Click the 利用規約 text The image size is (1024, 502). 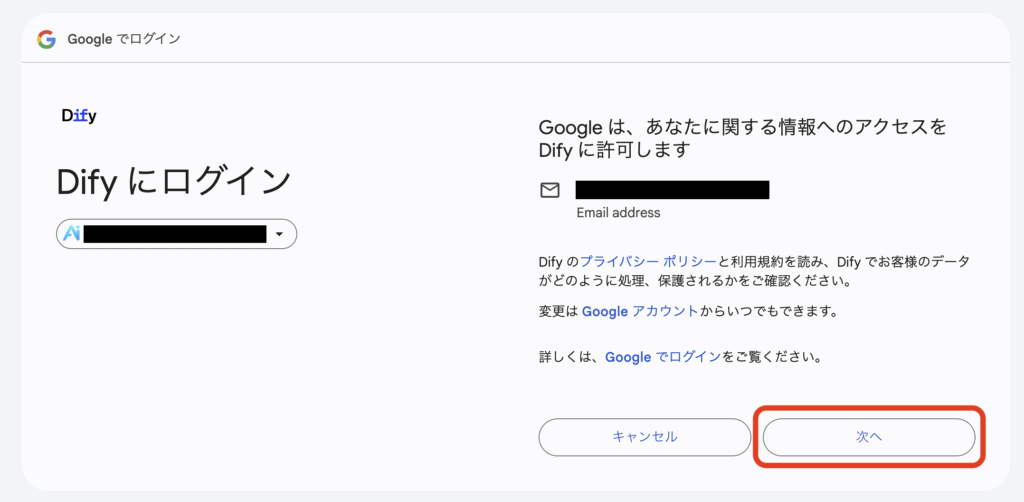tap(756, 262)
